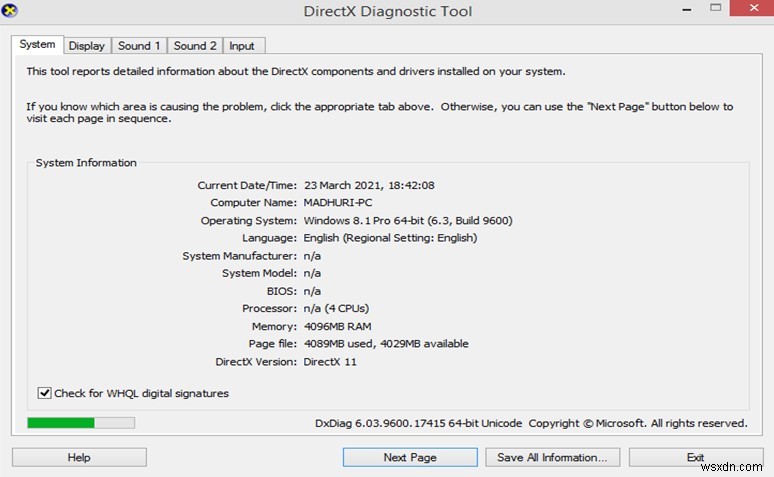
Task: Click the DirectX icon in the title bar
Action: click(x=12, y=10)
